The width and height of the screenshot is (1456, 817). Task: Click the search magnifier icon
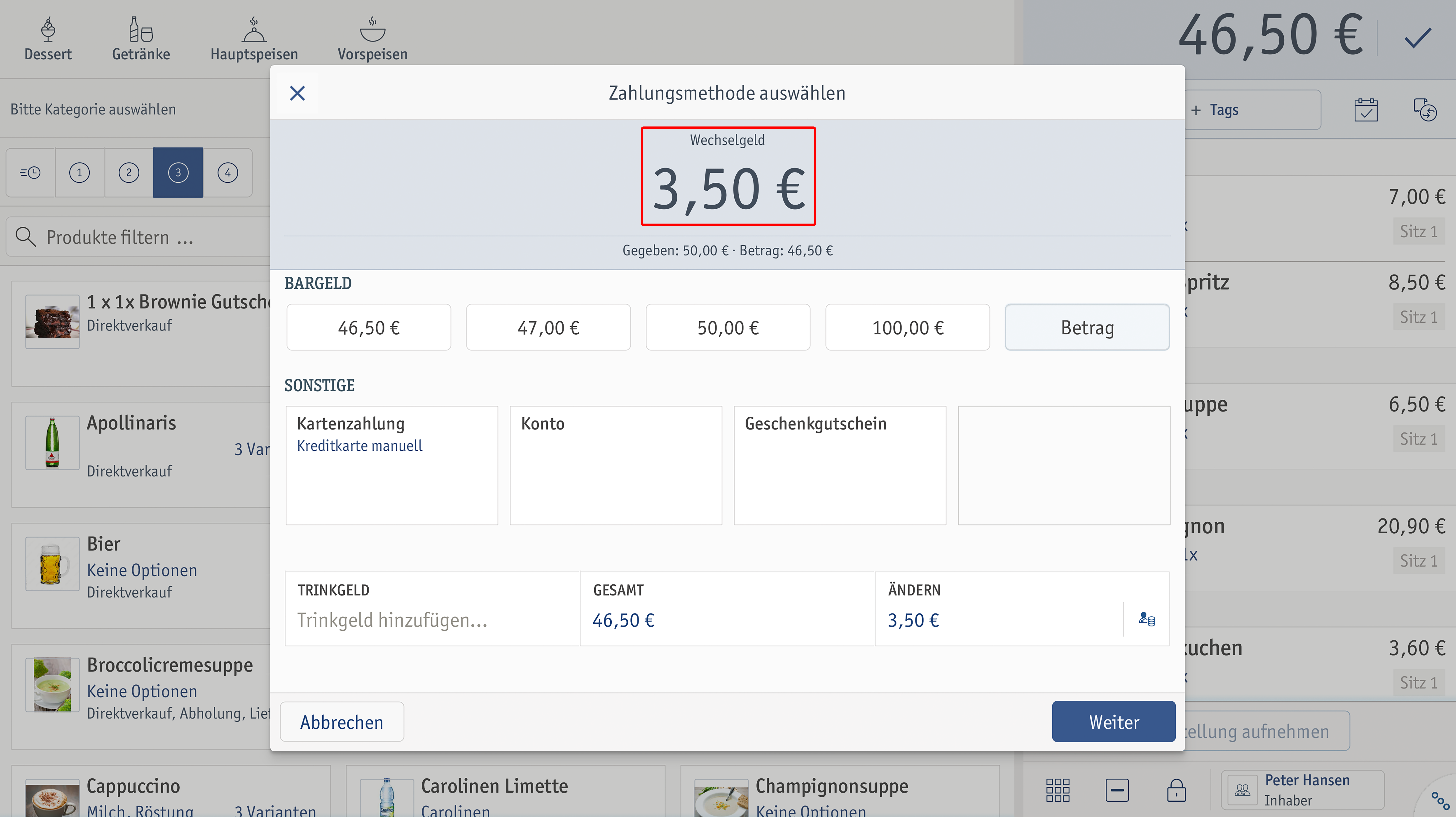click(x=26, y=237)
